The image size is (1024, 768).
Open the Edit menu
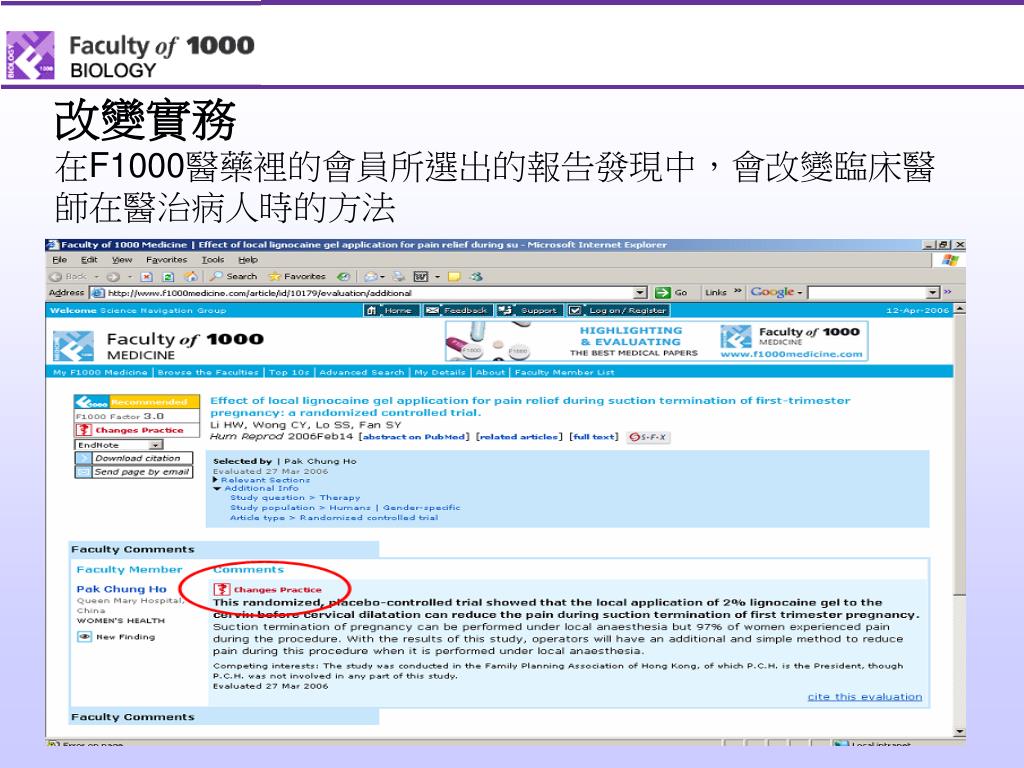pyautogui.click(x=89, y=260)
